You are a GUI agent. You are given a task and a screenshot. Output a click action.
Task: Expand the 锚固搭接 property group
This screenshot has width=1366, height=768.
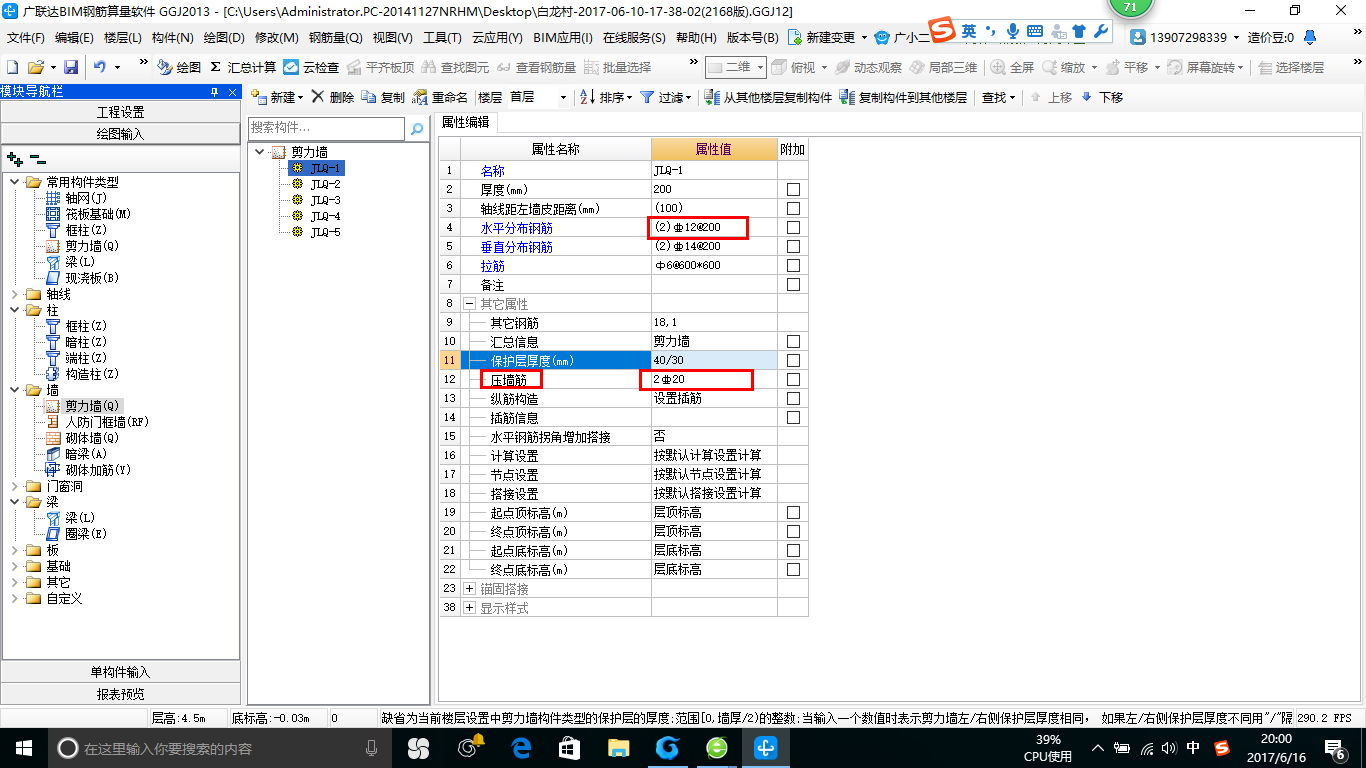pyautogui.click(x=470, y=588)
